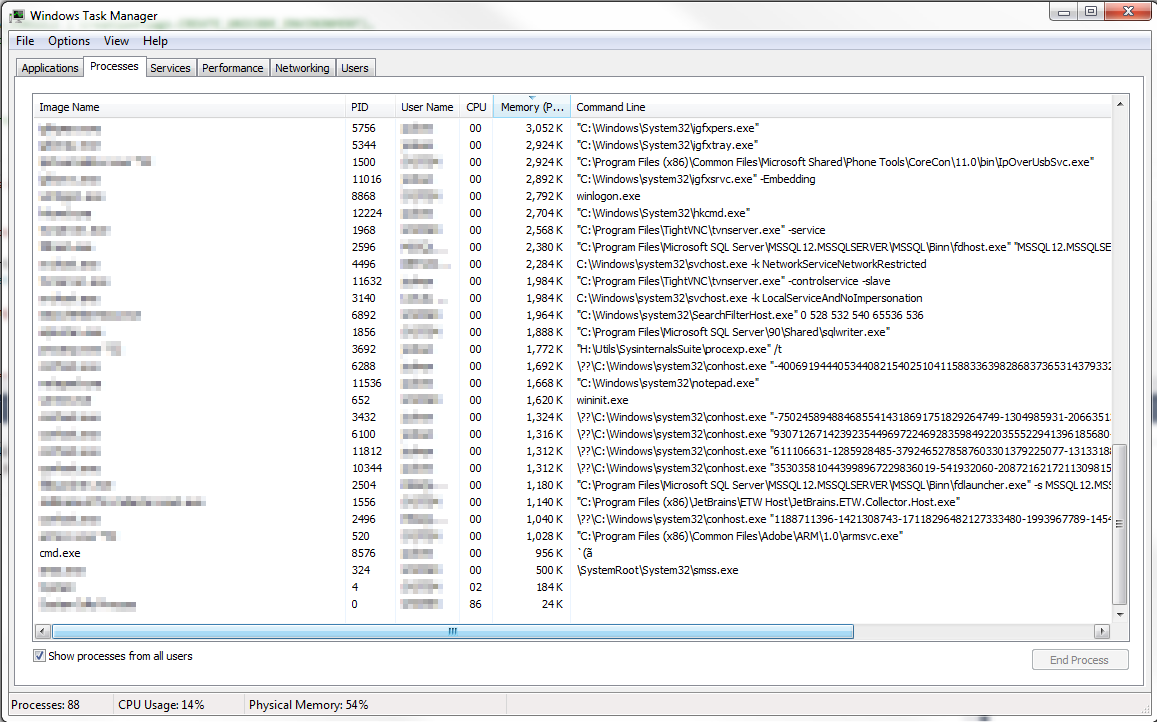
Task: Click the CPU Usage: 14% status entry
Action: tap(161, 705)
